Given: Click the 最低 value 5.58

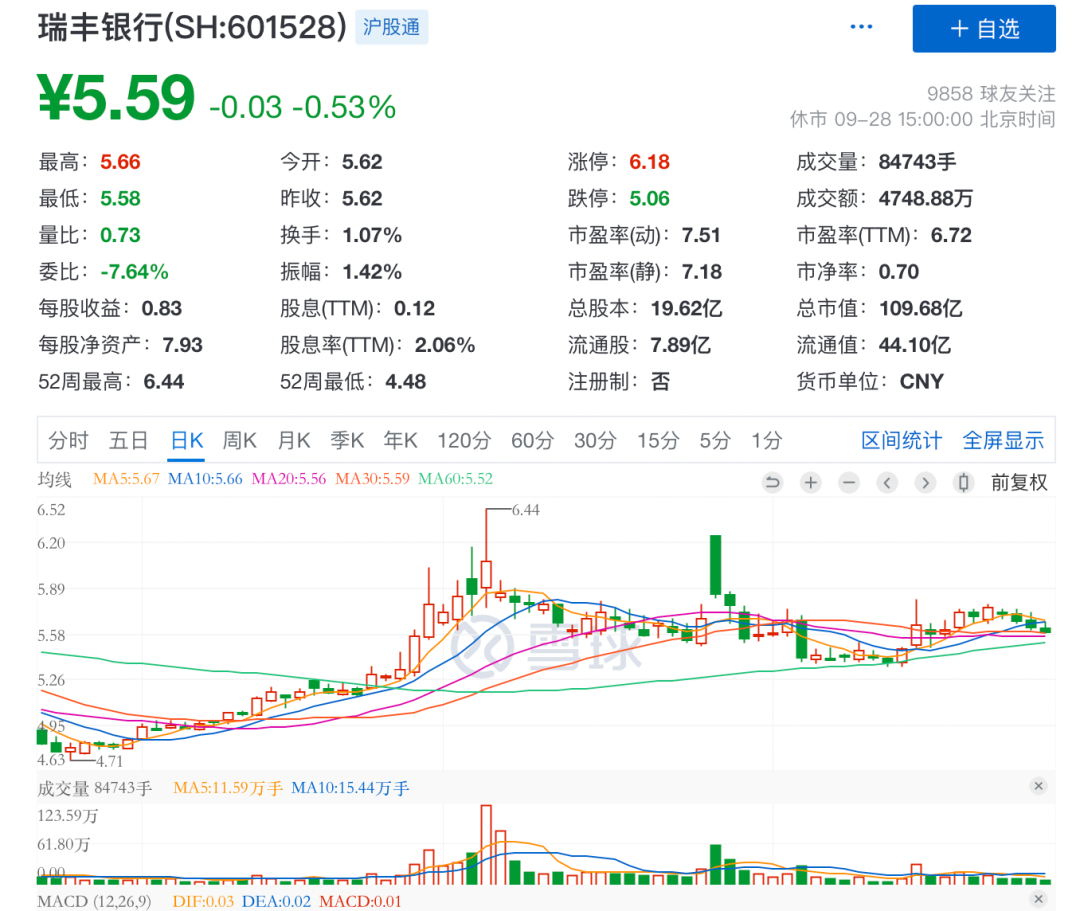Looking at the screenshot, I should click(121, 198).
